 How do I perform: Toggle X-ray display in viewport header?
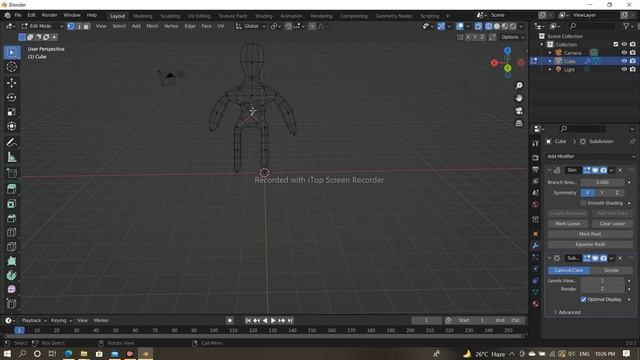[478, 26]
